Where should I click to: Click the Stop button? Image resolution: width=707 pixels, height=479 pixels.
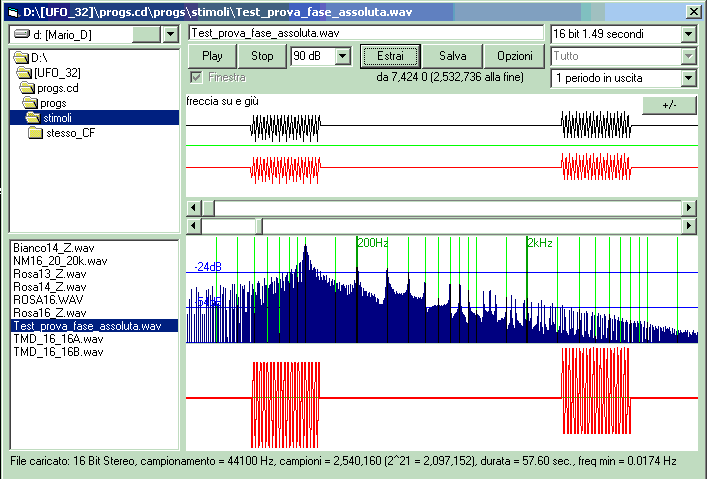(x=262, y=56)
